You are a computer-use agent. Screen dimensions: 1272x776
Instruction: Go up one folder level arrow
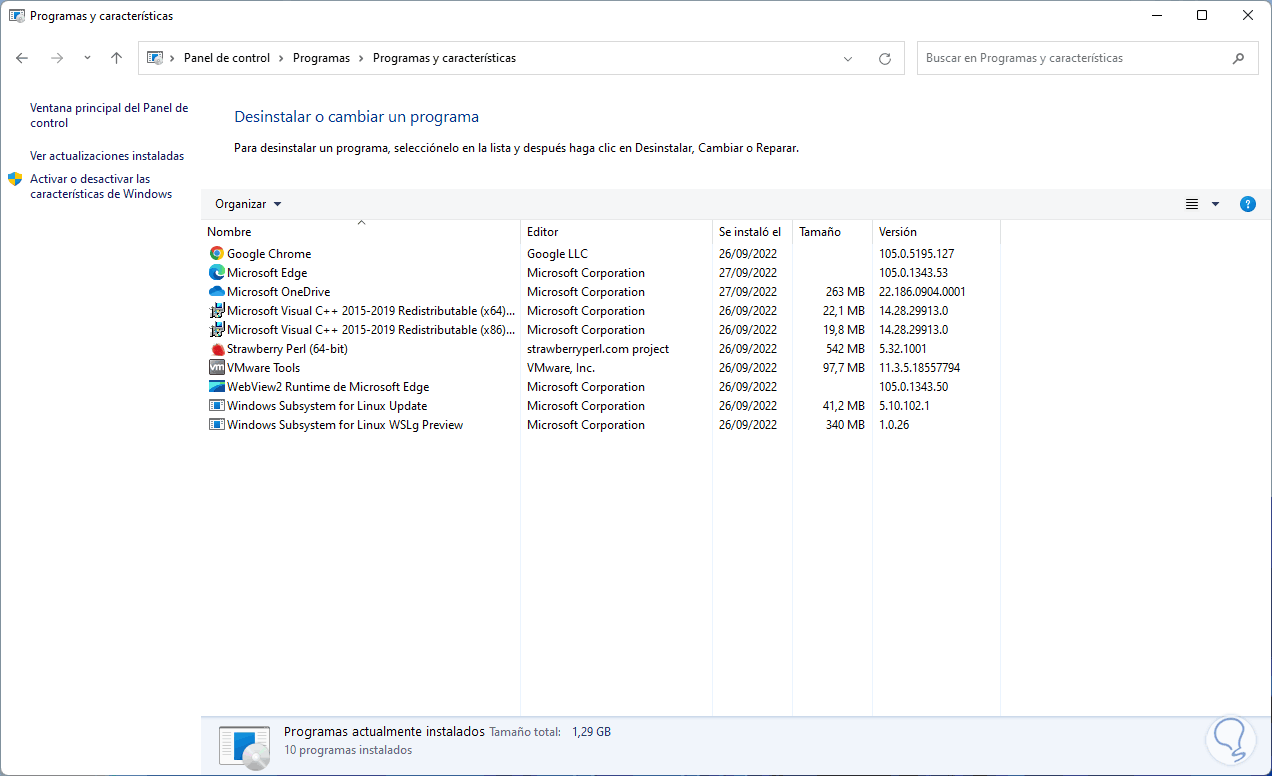coord(116,58)
